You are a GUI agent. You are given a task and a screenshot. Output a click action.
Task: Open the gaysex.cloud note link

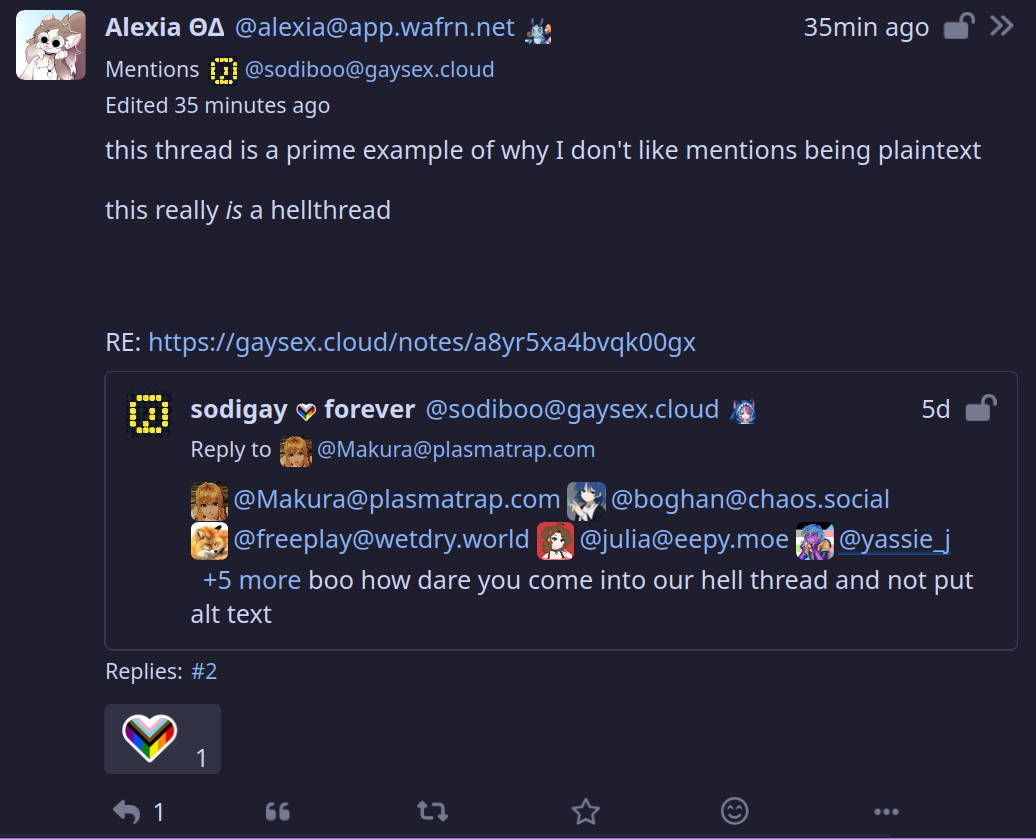tap(421, 342)
